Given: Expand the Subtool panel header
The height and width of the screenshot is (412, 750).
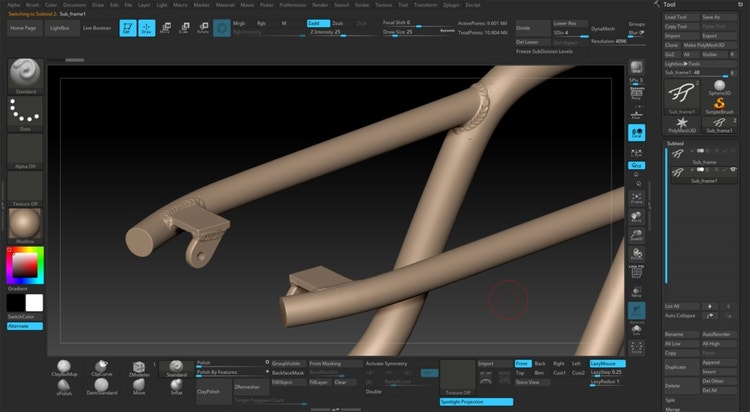Looking at the screenshot, I should 677,142.
